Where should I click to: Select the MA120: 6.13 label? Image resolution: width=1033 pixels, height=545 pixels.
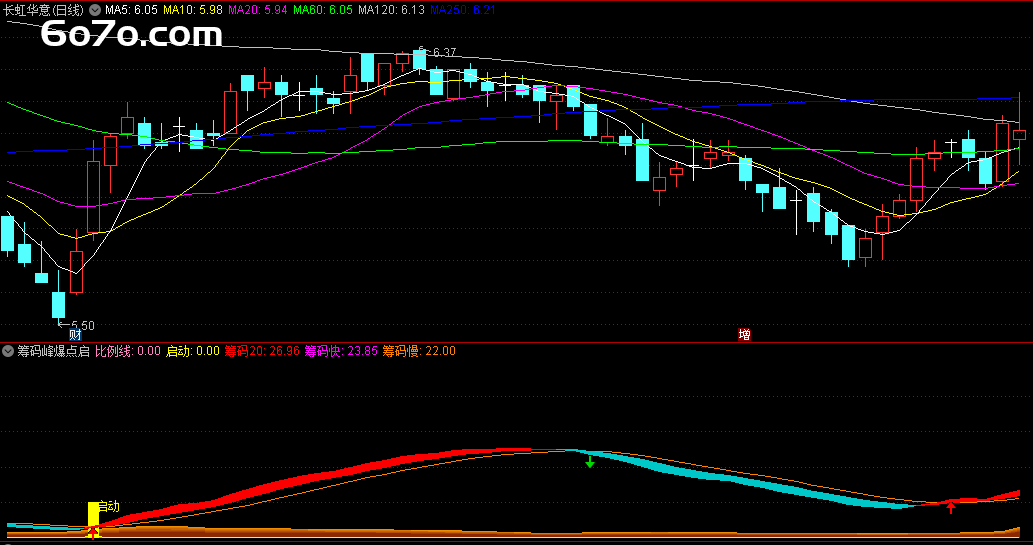coord(391,10)
